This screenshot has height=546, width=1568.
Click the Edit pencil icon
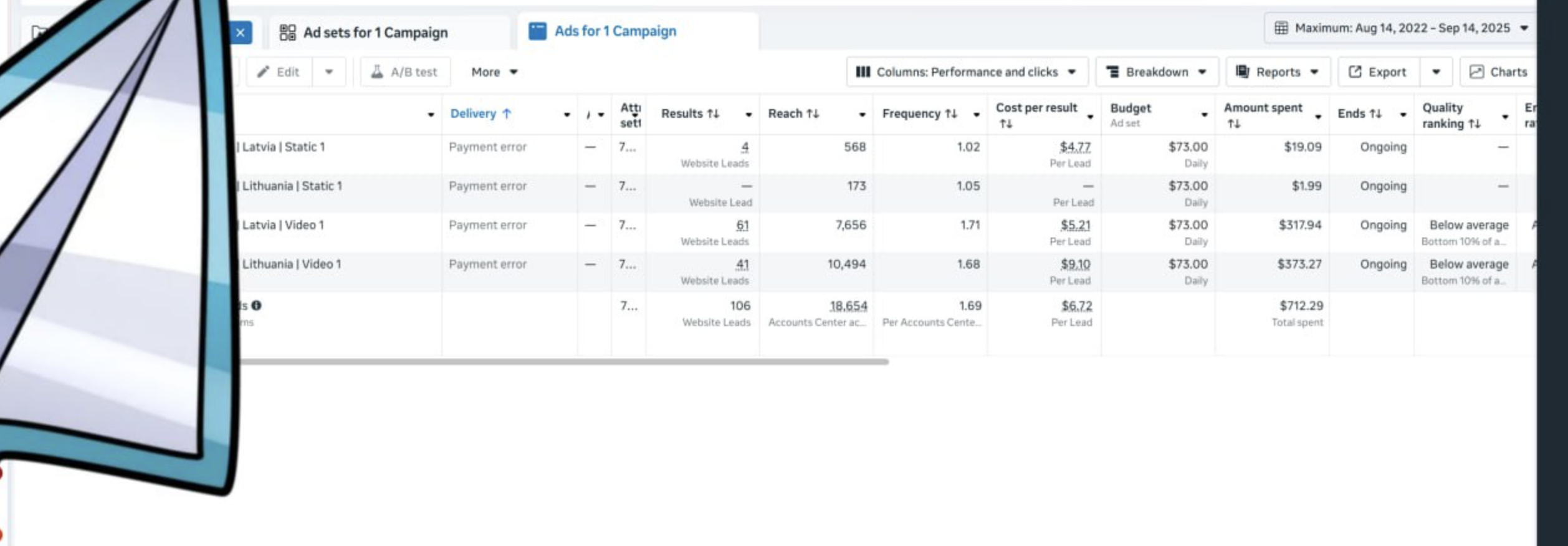(x=264, y=72)
